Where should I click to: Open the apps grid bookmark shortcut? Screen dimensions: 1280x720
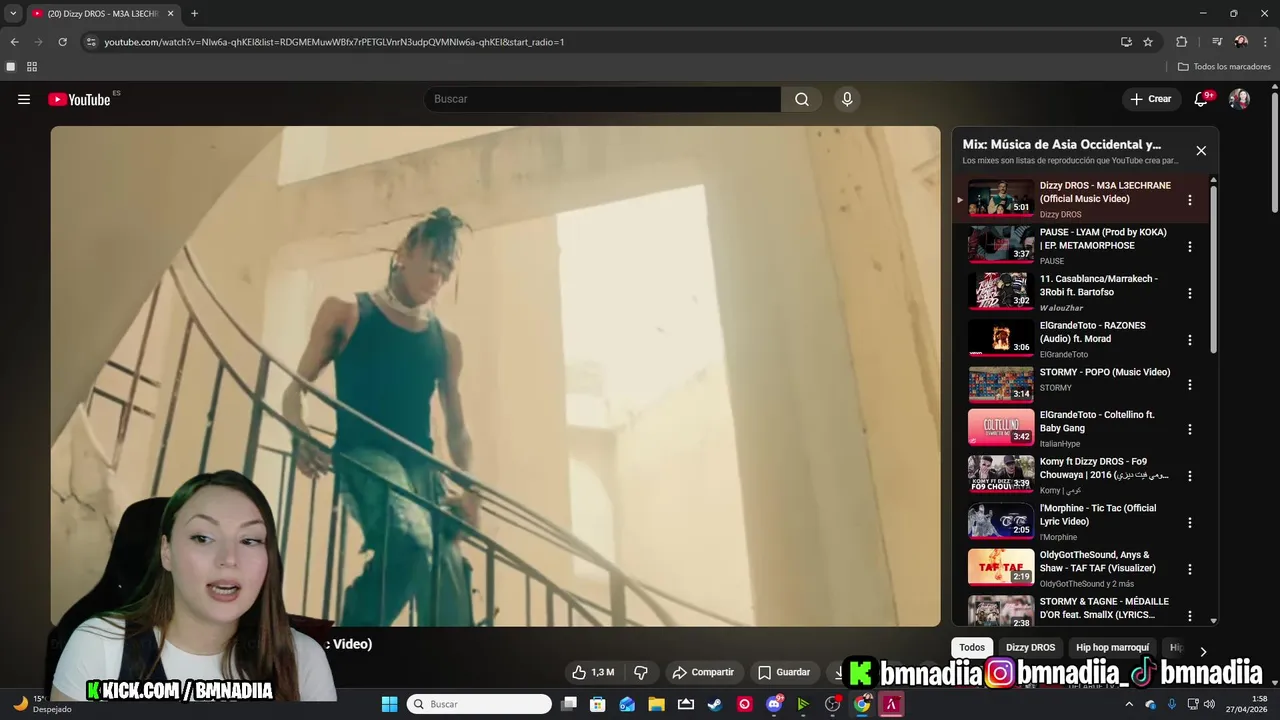pyautogui.click(x=32, y=67)
